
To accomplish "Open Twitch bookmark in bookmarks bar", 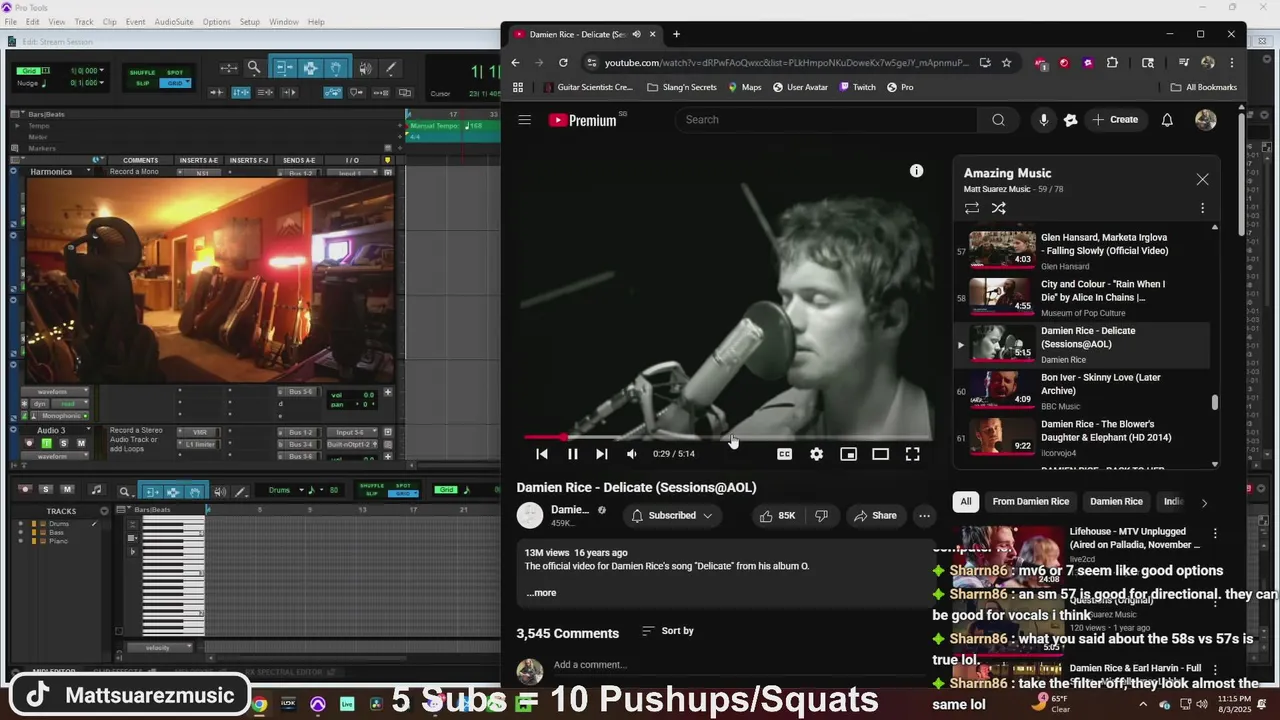I will pos(857,87).
